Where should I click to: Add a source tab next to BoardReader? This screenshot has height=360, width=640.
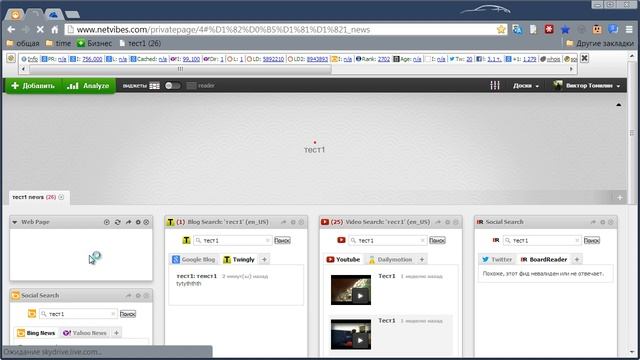click(577, 259)
